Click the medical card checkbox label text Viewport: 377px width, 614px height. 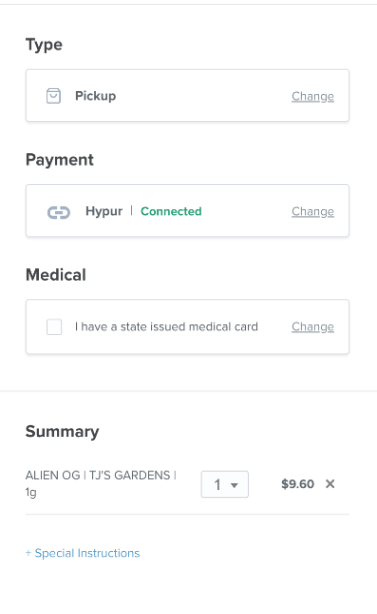pos(166,327)
